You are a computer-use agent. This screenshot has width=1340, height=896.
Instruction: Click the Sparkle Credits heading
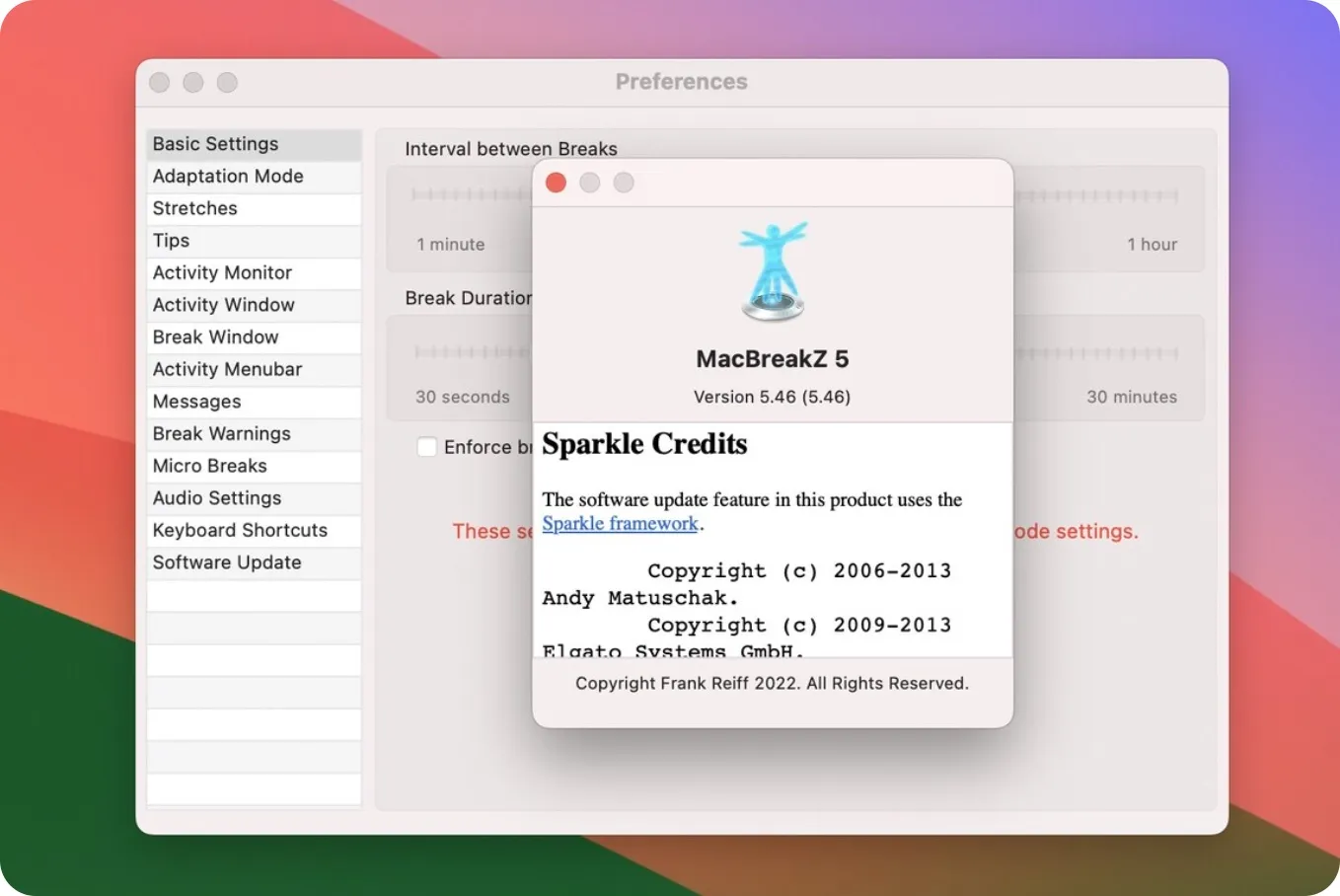pyautogui.click(x=644, y=444)
